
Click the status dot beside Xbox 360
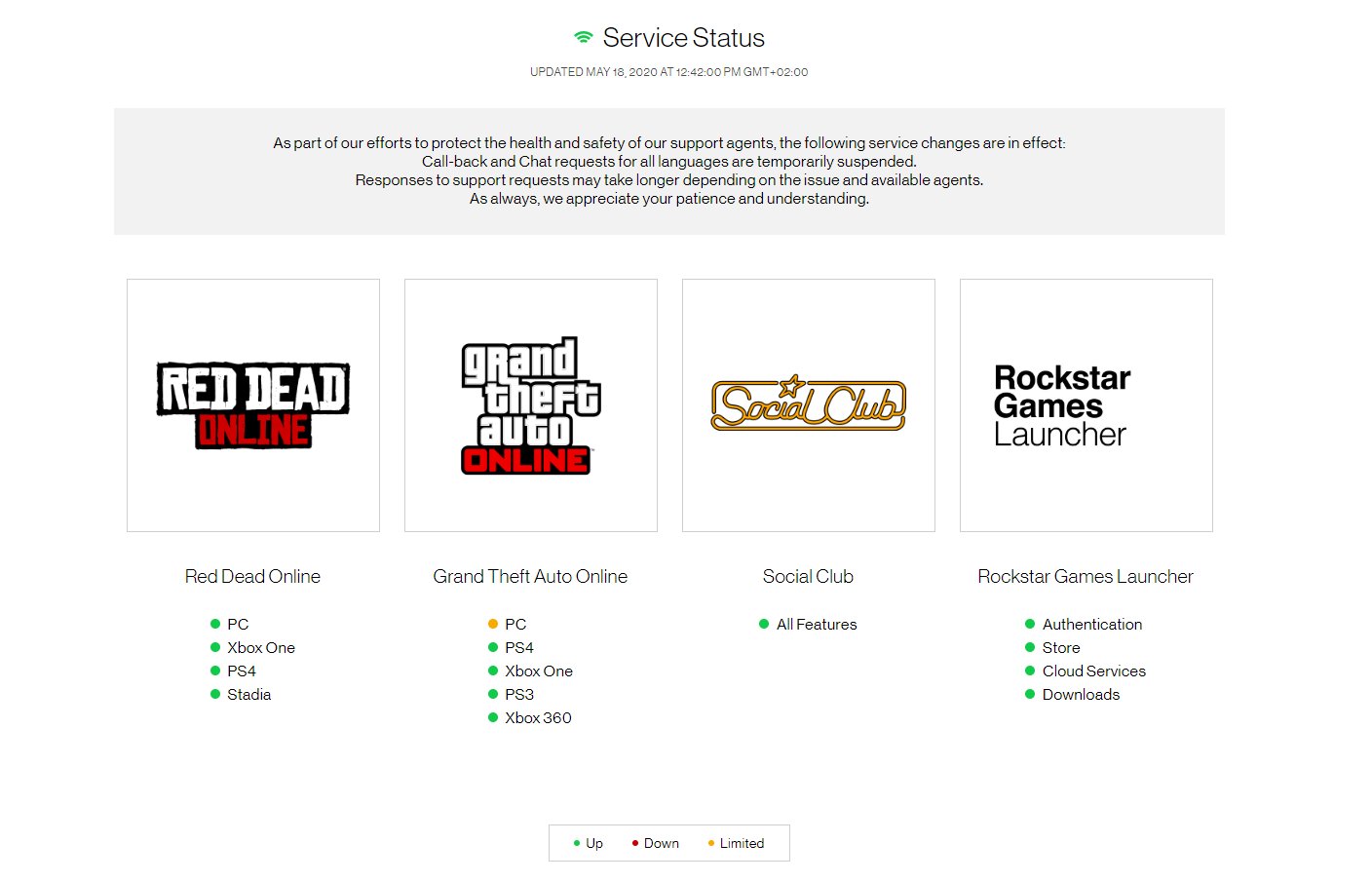click(x=493, y=717)
